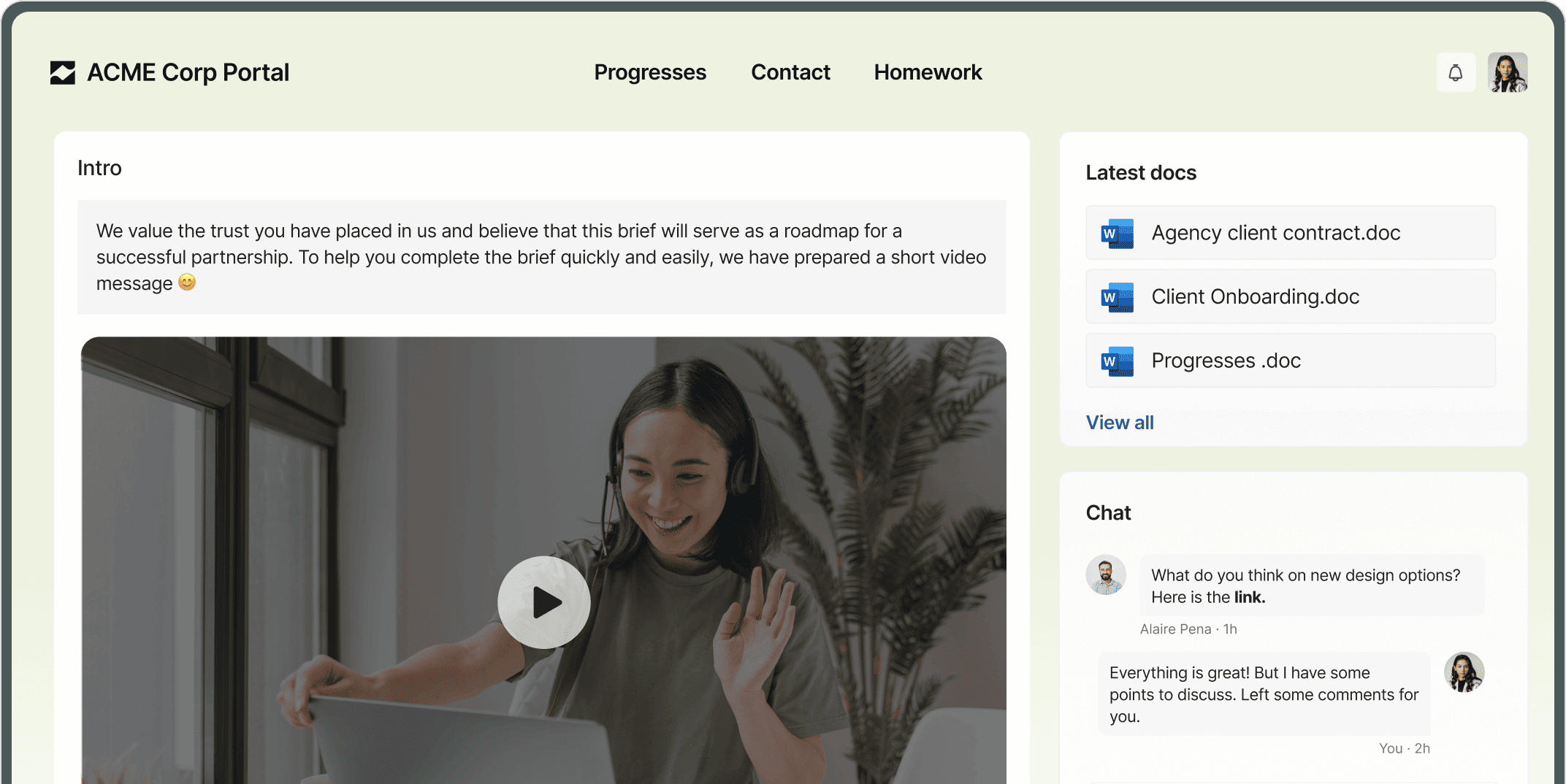
Task: Click your avatar beside the chat reply
Action: (1464, 672)
